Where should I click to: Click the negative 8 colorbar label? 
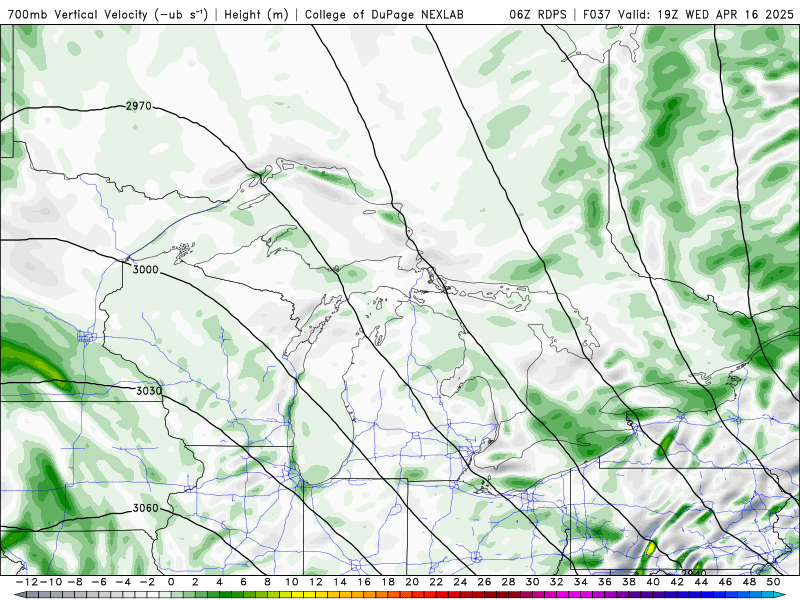click(x=75, y=582)
